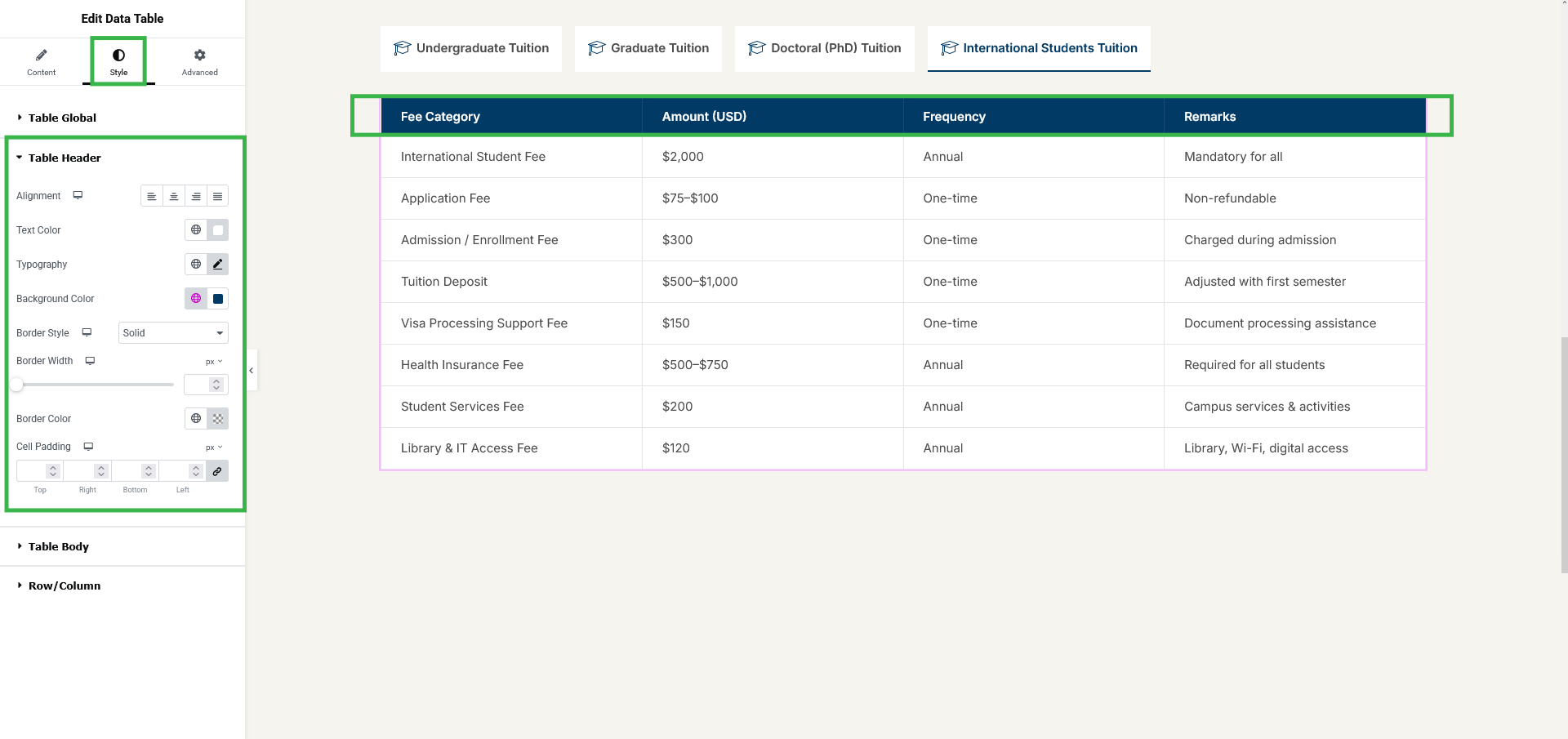Toggle the Cell Padding link values button
This screenshot has width=1568, height=739.
pos(217,471)
